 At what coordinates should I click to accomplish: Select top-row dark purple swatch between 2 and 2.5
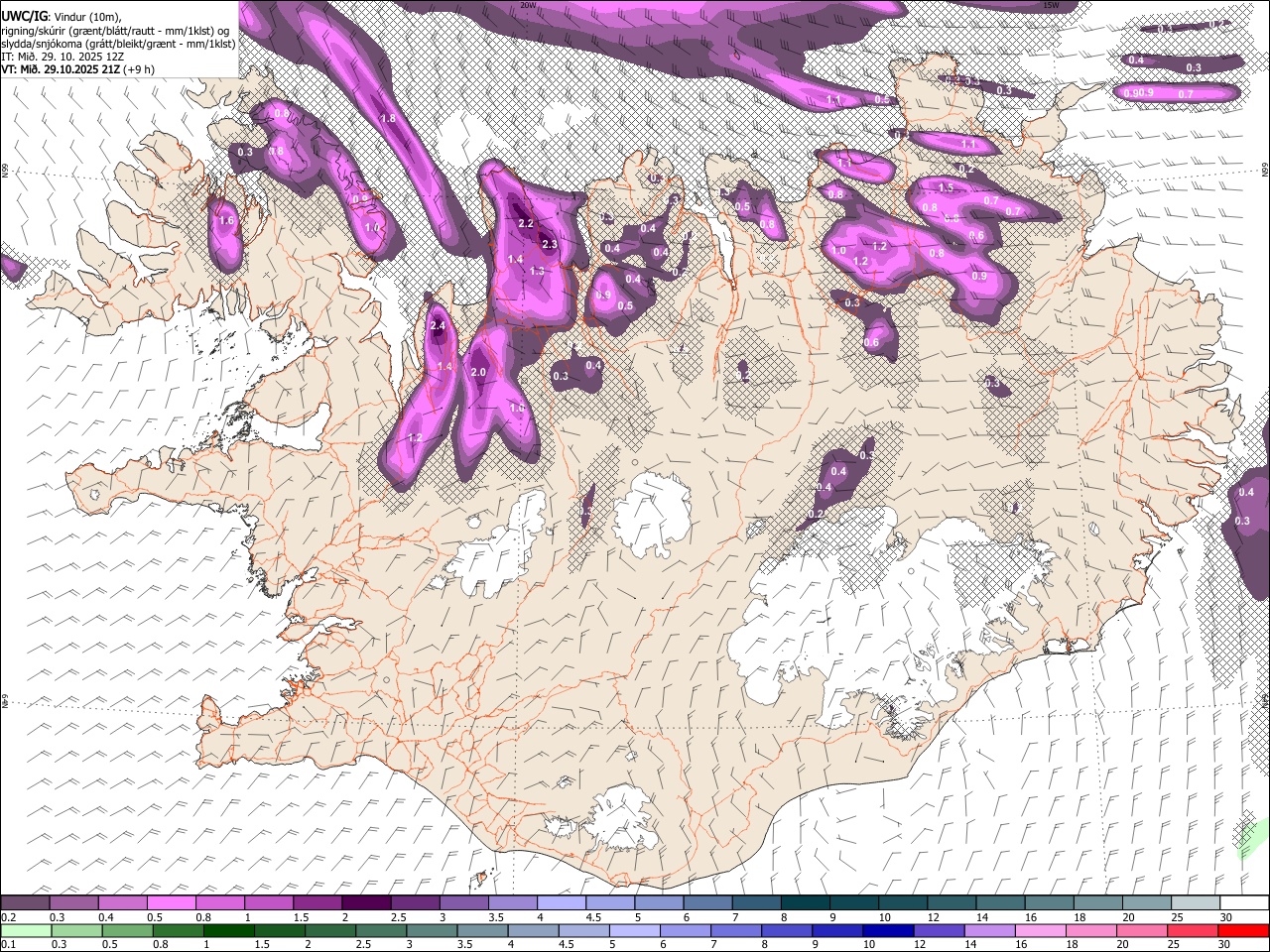[x=366, y=903]
